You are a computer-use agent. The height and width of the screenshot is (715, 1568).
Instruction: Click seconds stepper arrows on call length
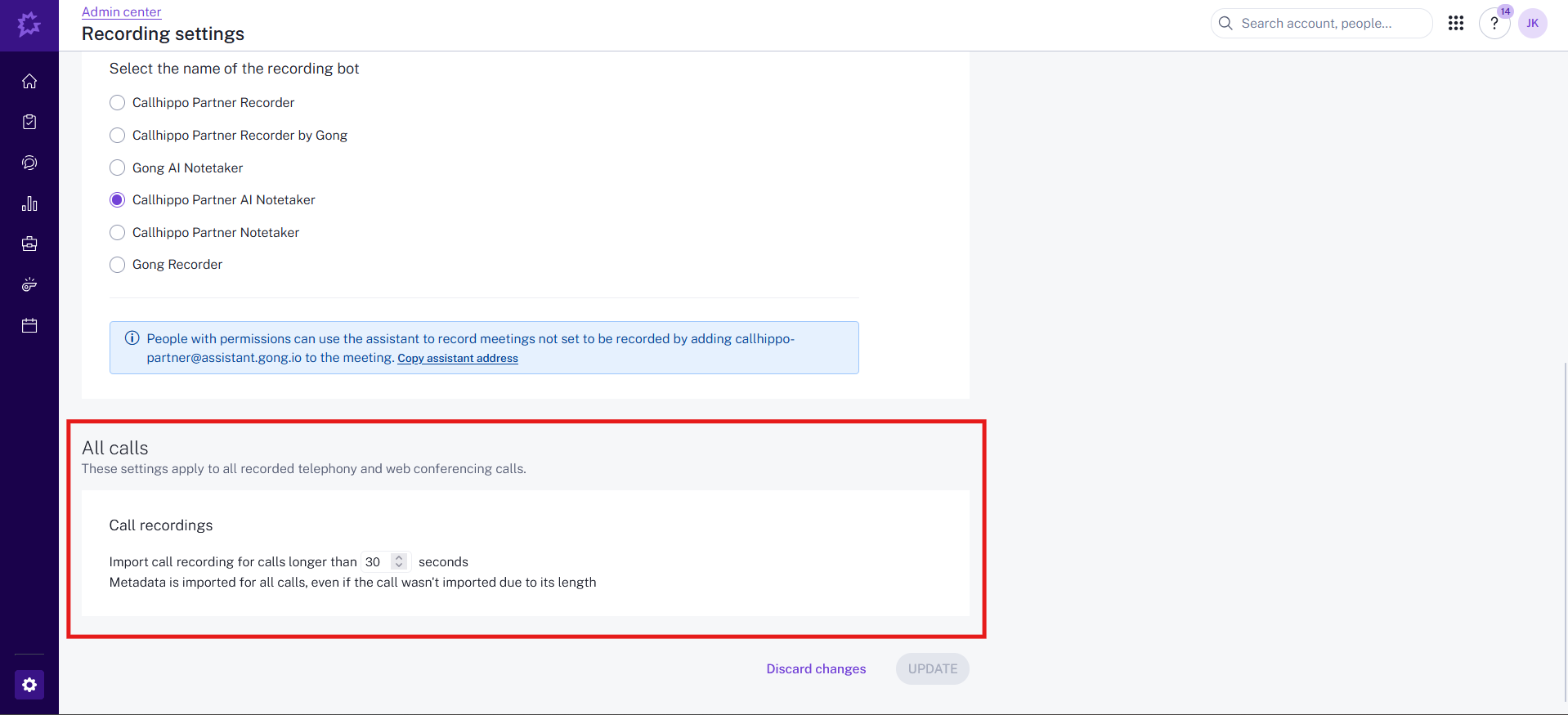point(399,561)
